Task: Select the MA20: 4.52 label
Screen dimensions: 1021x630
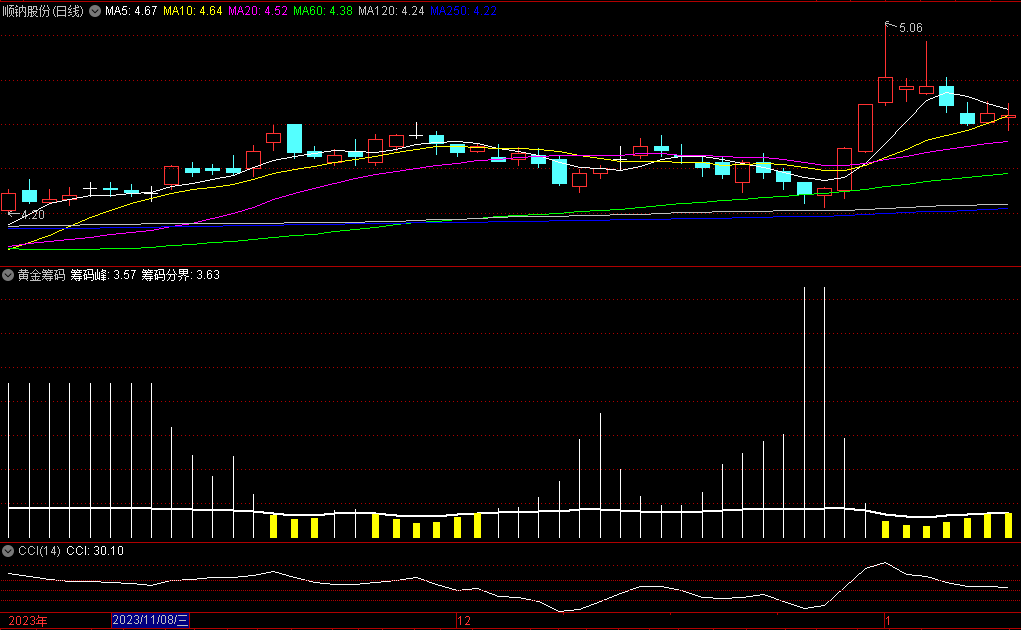Action: [258, 11]
